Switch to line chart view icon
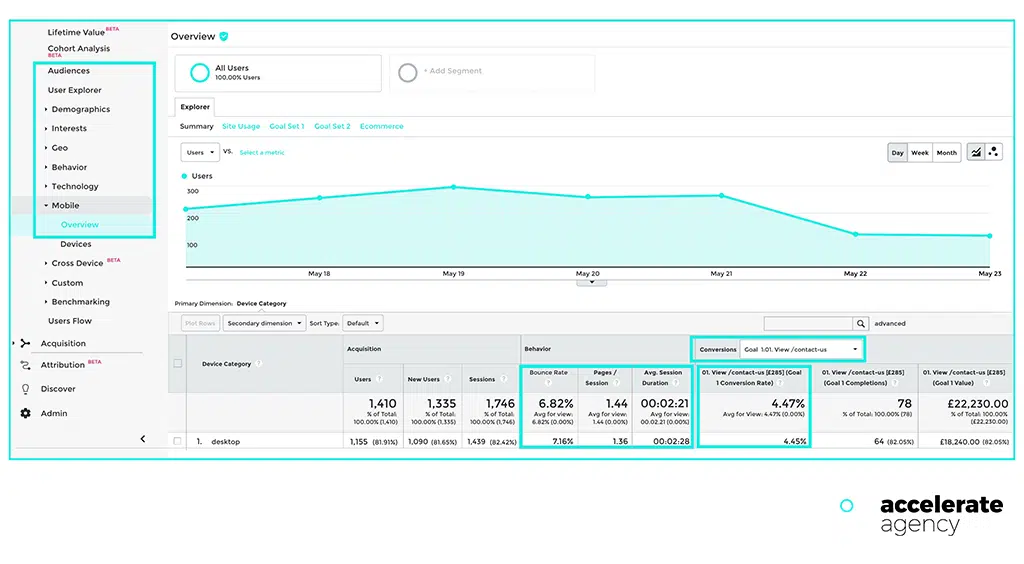 (975, 152)
